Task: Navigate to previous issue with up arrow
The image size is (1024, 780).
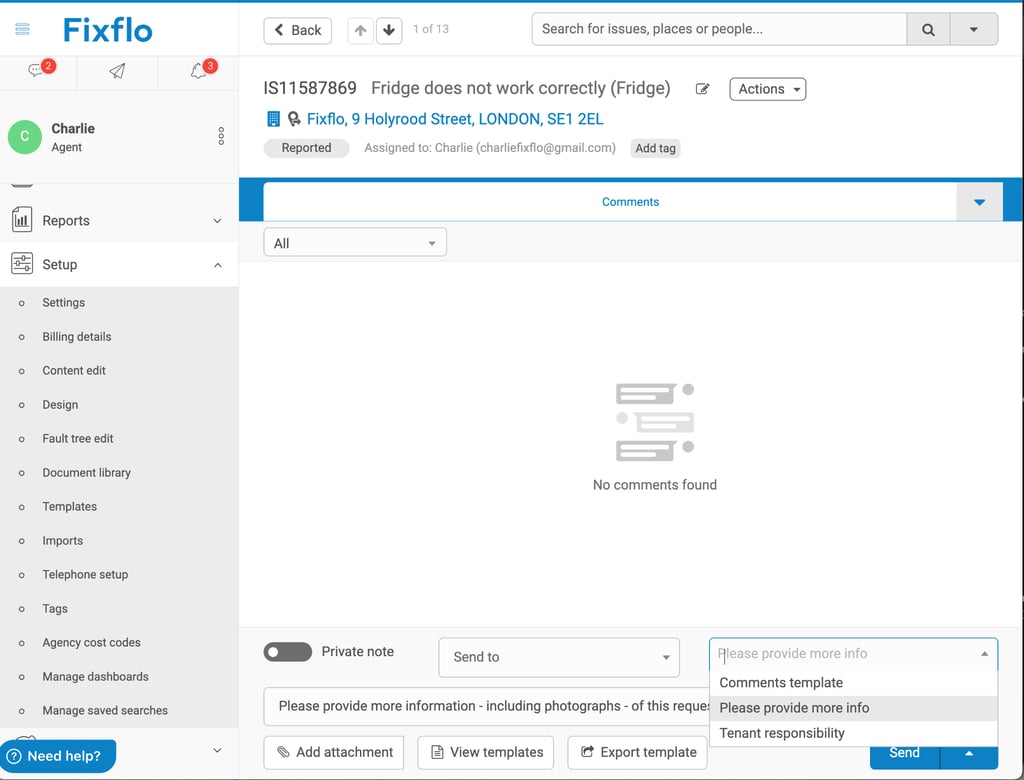Action: point(360,30)
